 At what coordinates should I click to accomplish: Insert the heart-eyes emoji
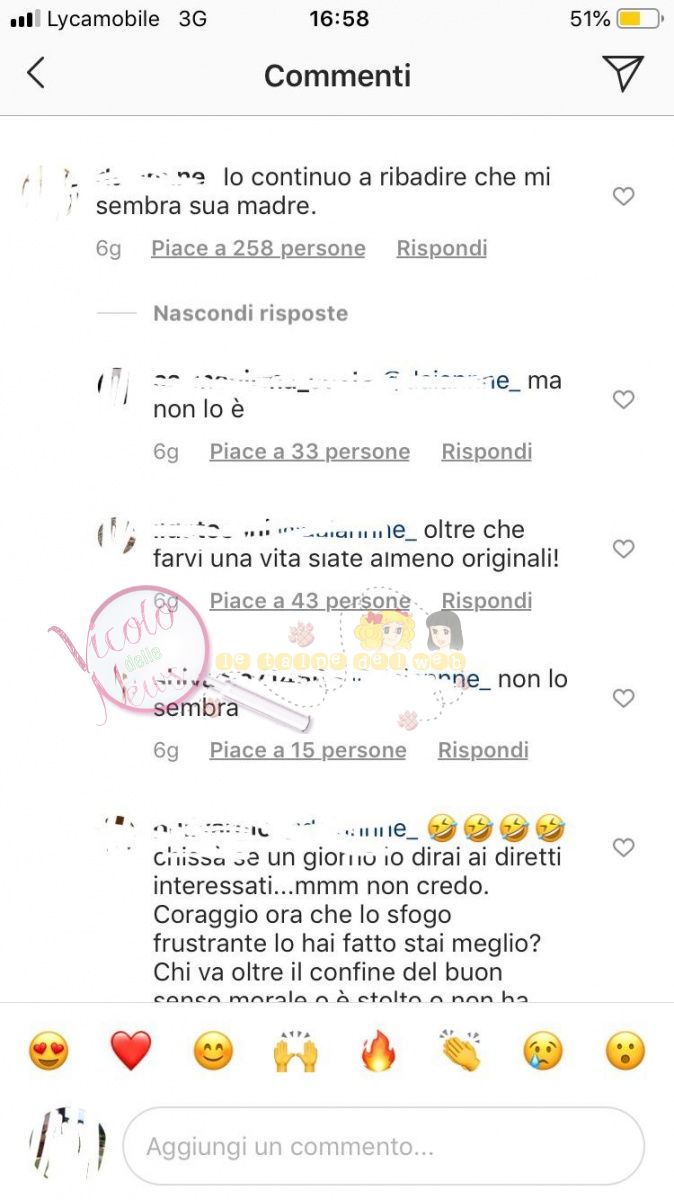pos(48,1051)
